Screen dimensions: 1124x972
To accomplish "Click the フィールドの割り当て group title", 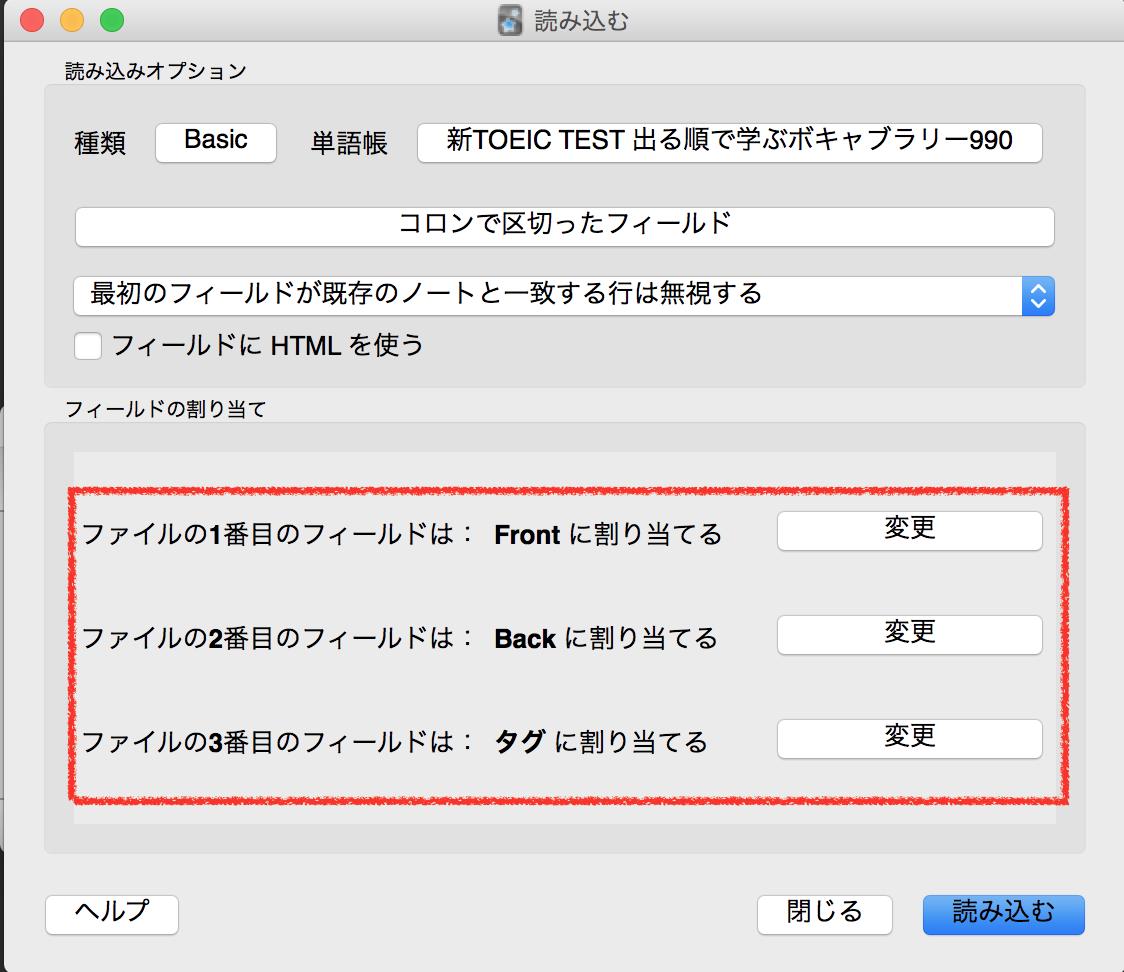I will click(166, 409).
